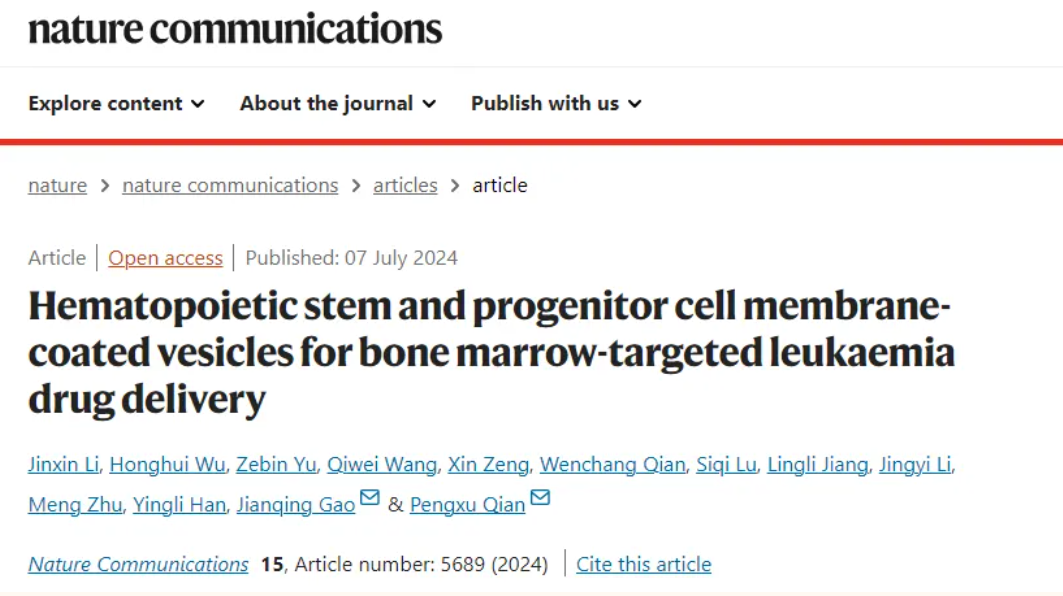Open the About the journal dropdown
Screen dimensions: 1063x596
pyautogui.click(x=338, y=104)
